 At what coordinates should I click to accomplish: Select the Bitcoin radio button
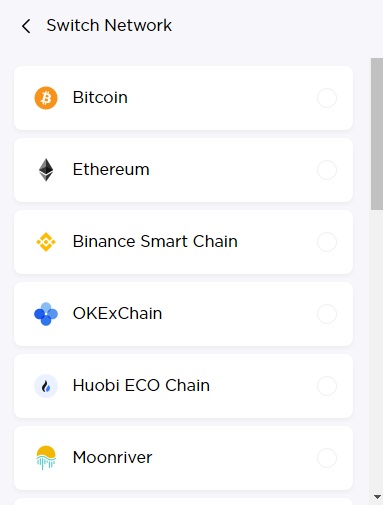(x=327, y=98)
